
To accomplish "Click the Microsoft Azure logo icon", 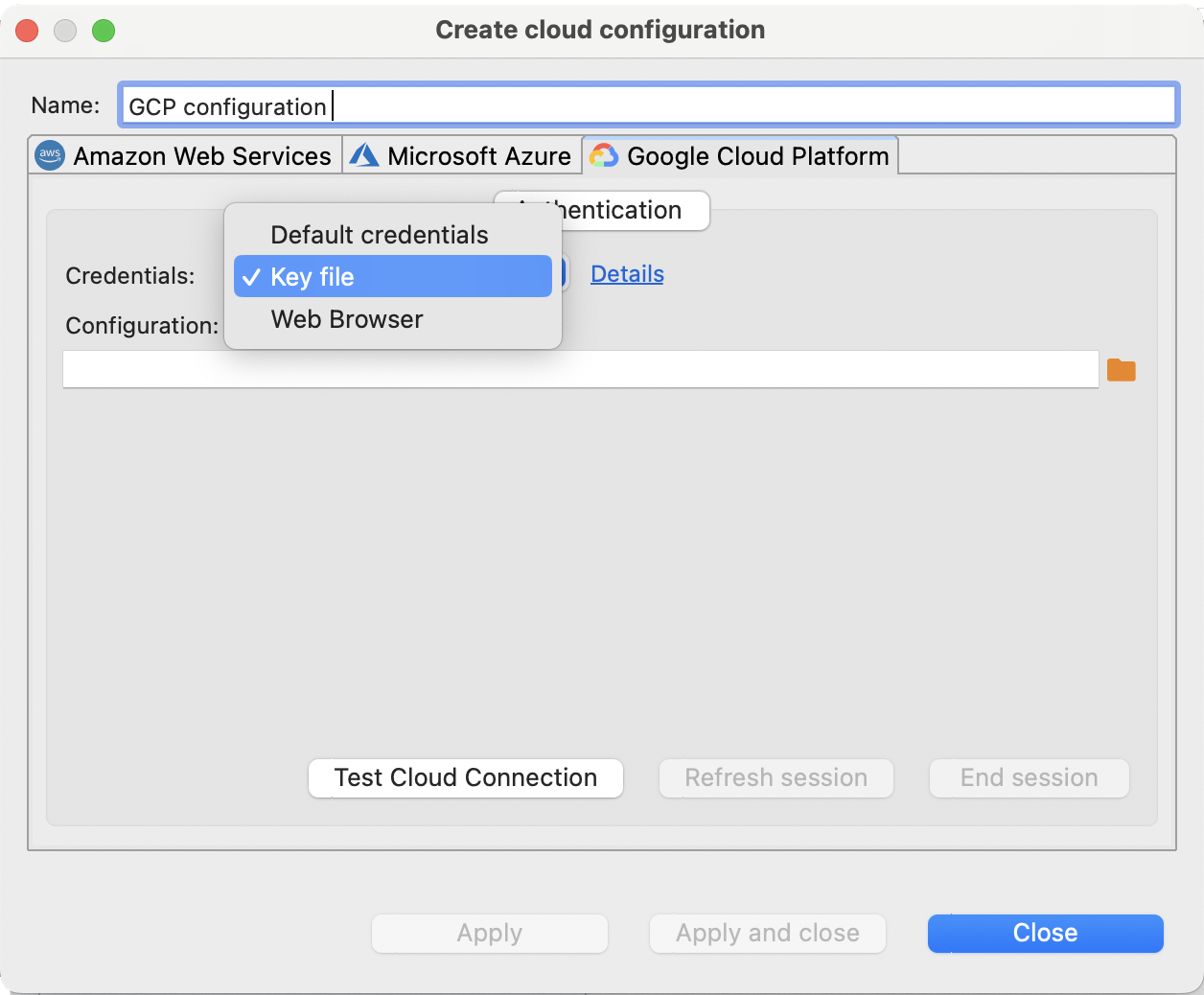I will pos(365,154).
